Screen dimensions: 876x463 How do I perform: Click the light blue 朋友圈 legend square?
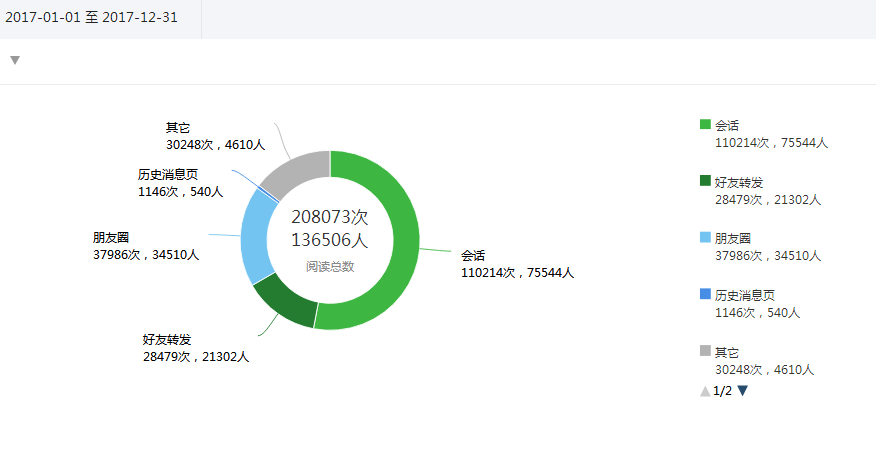(705, 238)
